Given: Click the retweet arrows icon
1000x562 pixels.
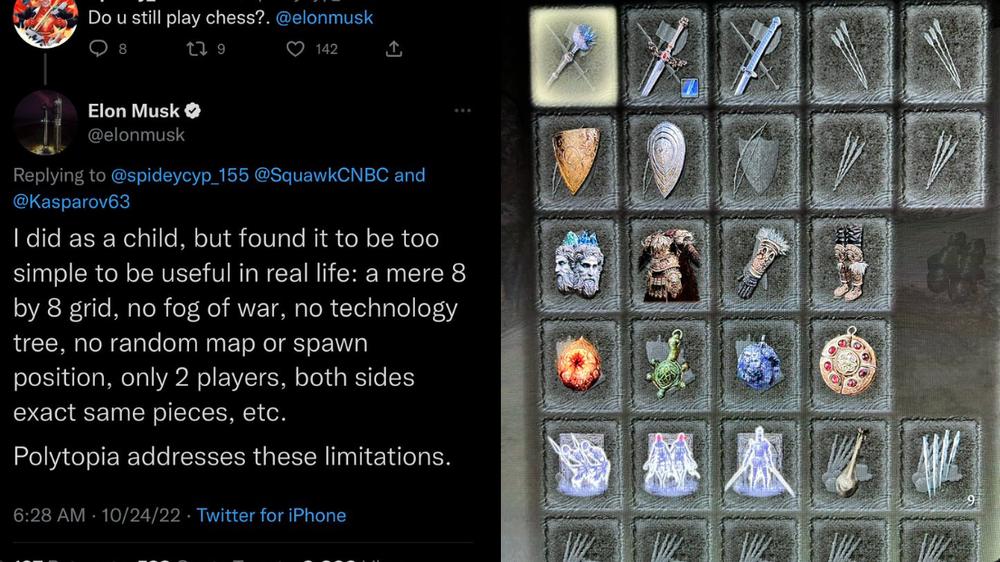Looking at the screenshot, I should coord(196,48).
